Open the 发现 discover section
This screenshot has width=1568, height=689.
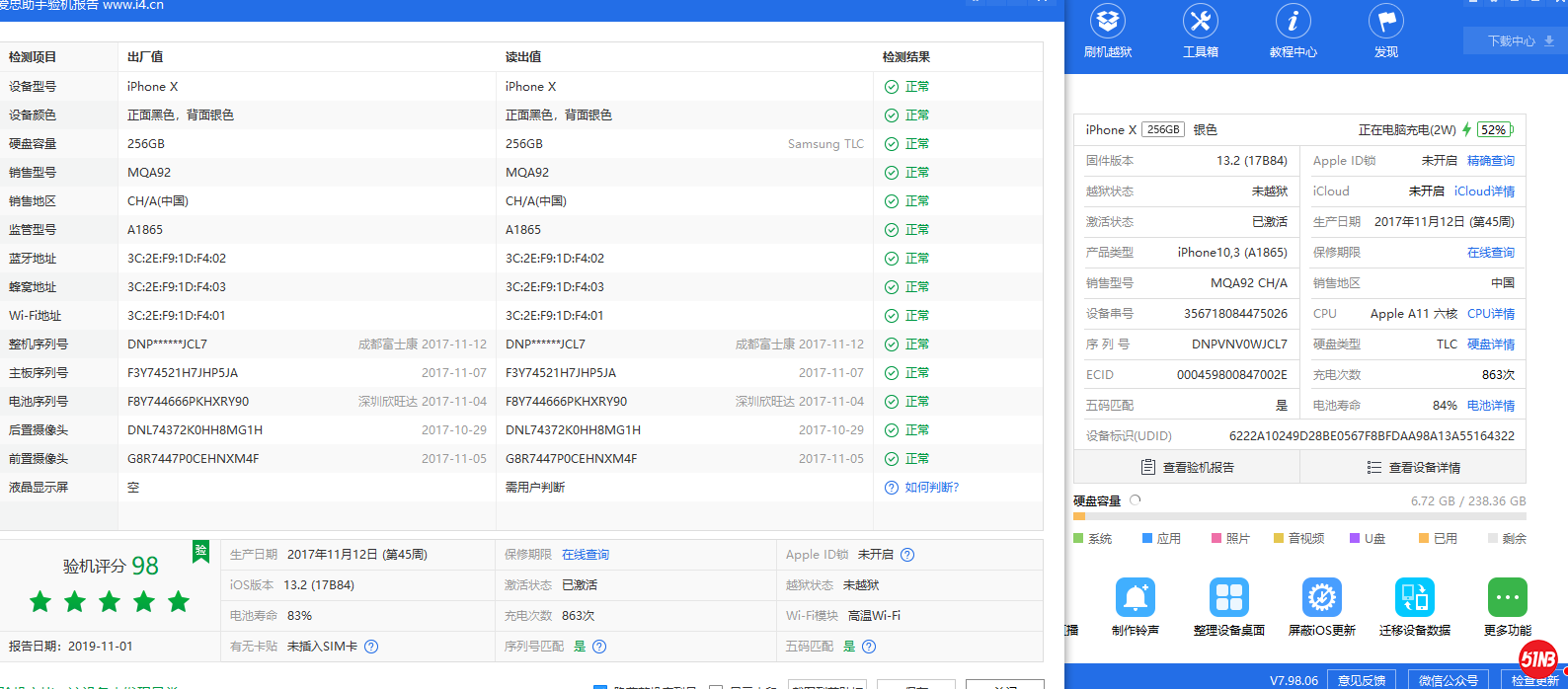pos(1385,31)
